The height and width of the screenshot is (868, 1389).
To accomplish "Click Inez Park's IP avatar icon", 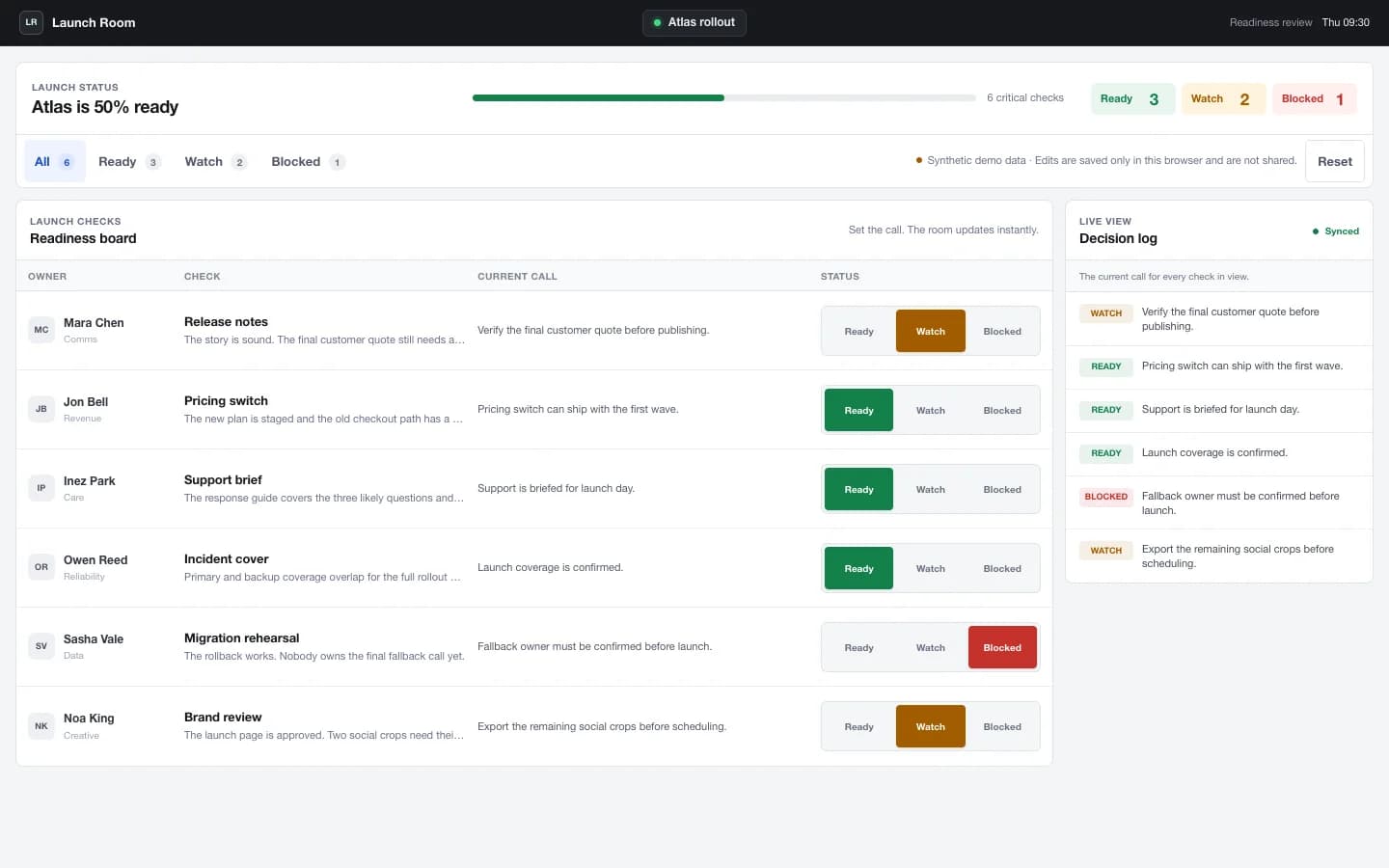I will click(x=41, y=488).
